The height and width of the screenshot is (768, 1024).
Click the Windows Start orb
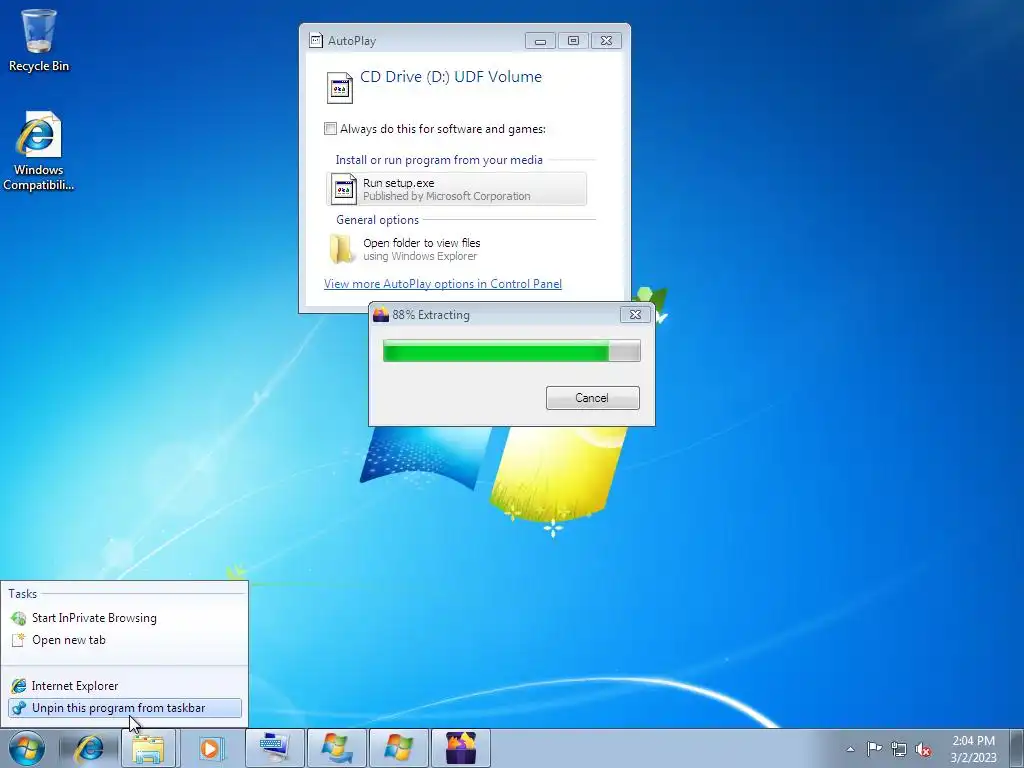click(x=27, y=748)
